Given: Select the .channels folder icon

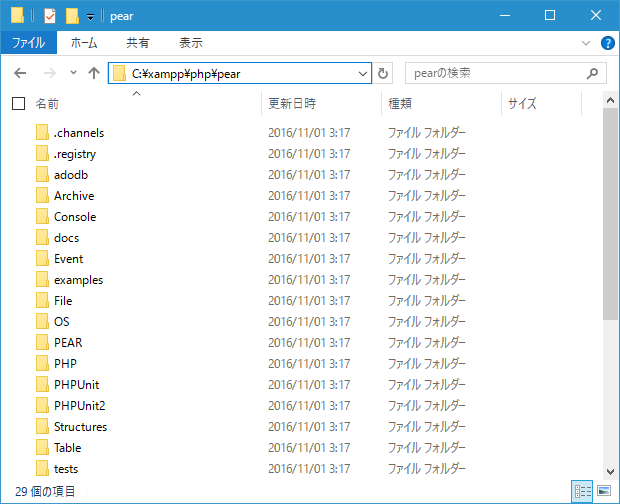Looking at the screenshot, I should pos(42,132).
